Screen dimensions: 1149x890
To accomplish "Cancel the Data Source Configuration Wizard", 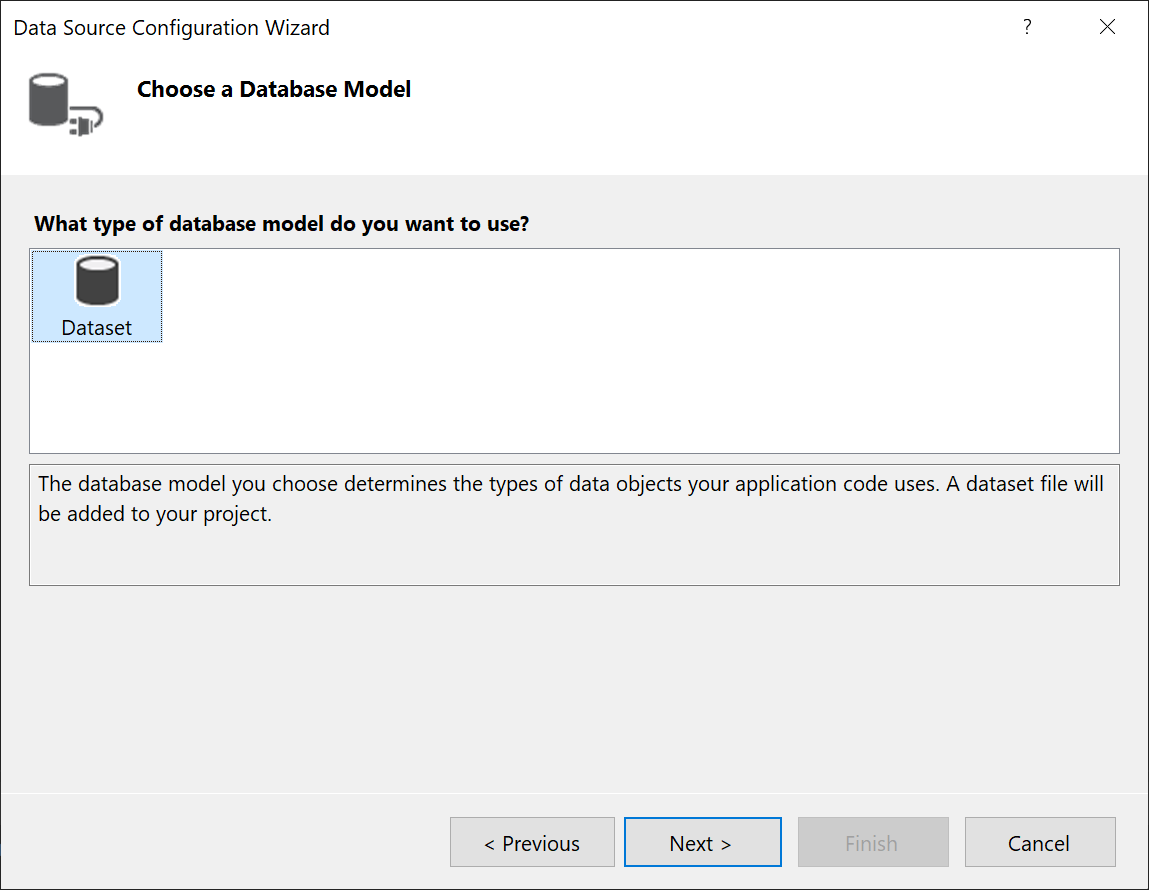I will pyautogui.click(x=1039, y=842).
